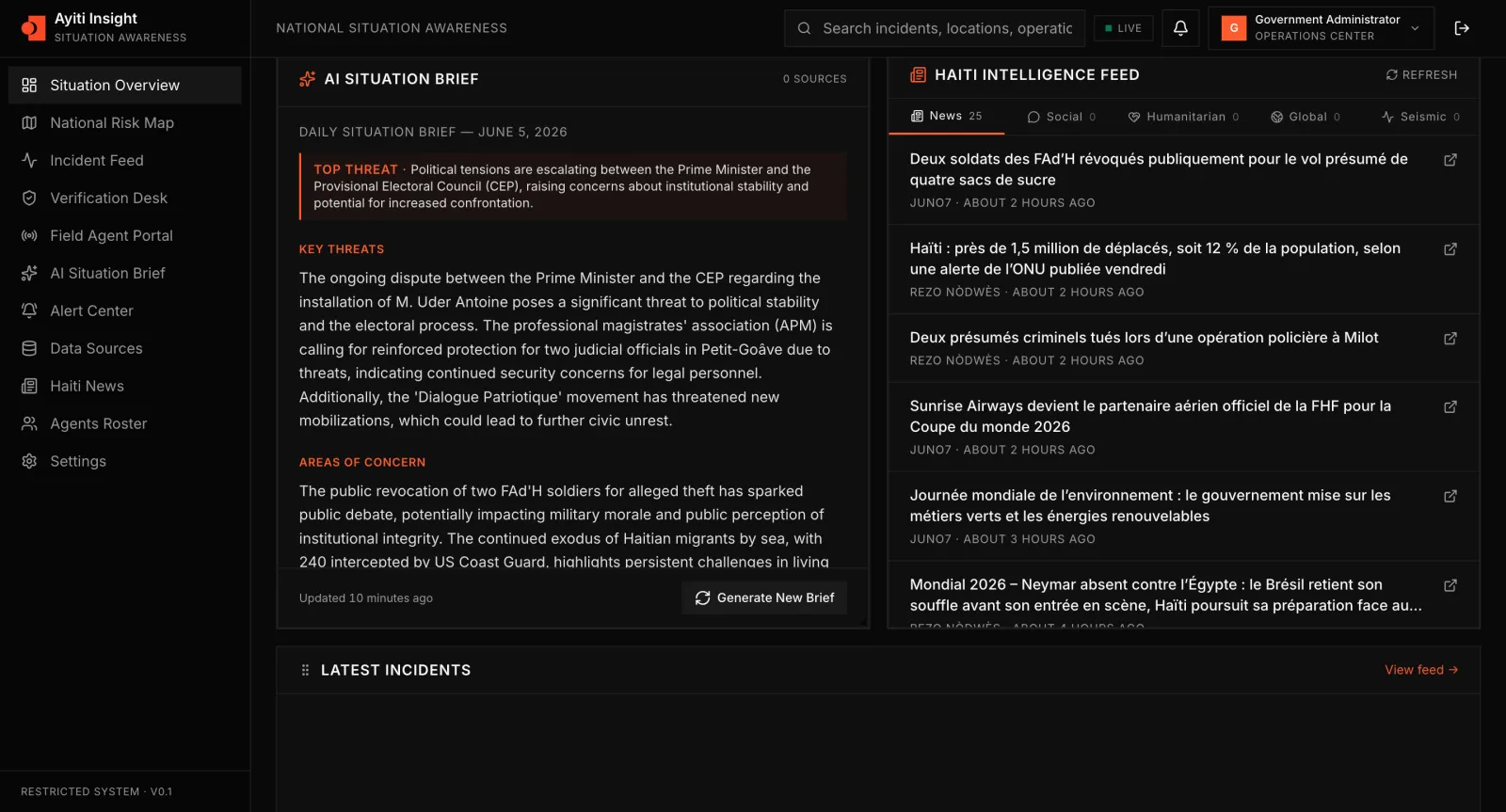
Task: Open the Field Agent Portal broadcast icon
Action: pos(29,235)
